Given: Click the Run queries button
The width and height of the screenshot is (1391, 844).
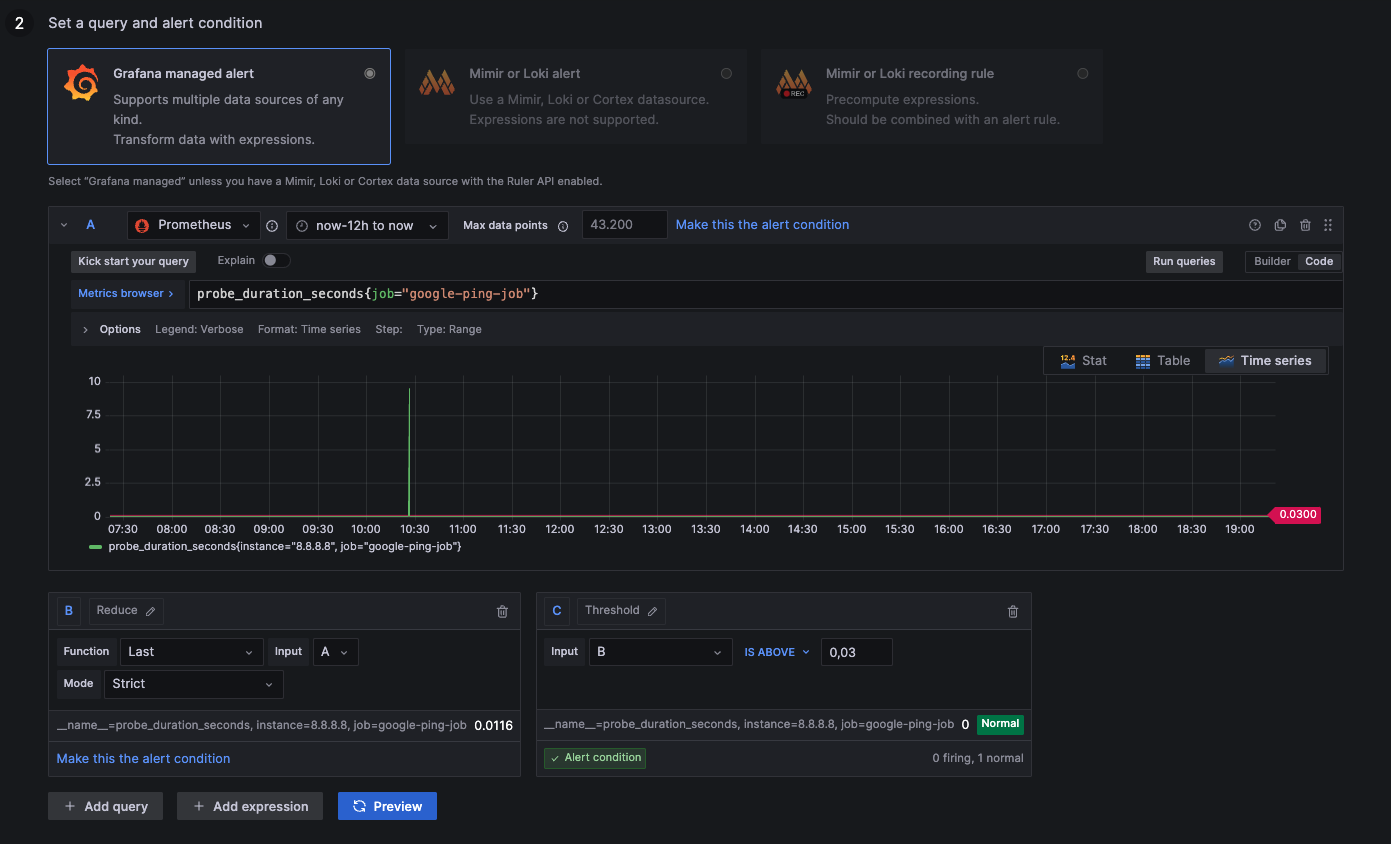Looking at the screenshot, I should 1184,261.
